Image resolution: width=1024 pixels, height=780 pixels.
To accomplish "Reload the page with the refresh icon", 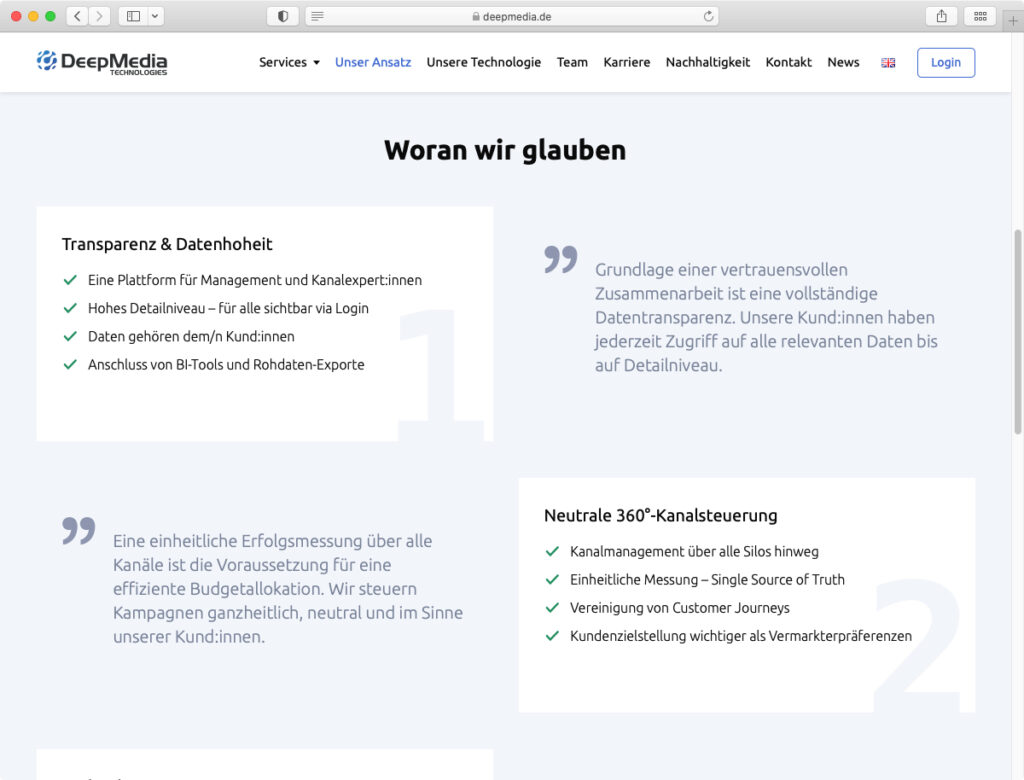I will [x=708, y=16].
